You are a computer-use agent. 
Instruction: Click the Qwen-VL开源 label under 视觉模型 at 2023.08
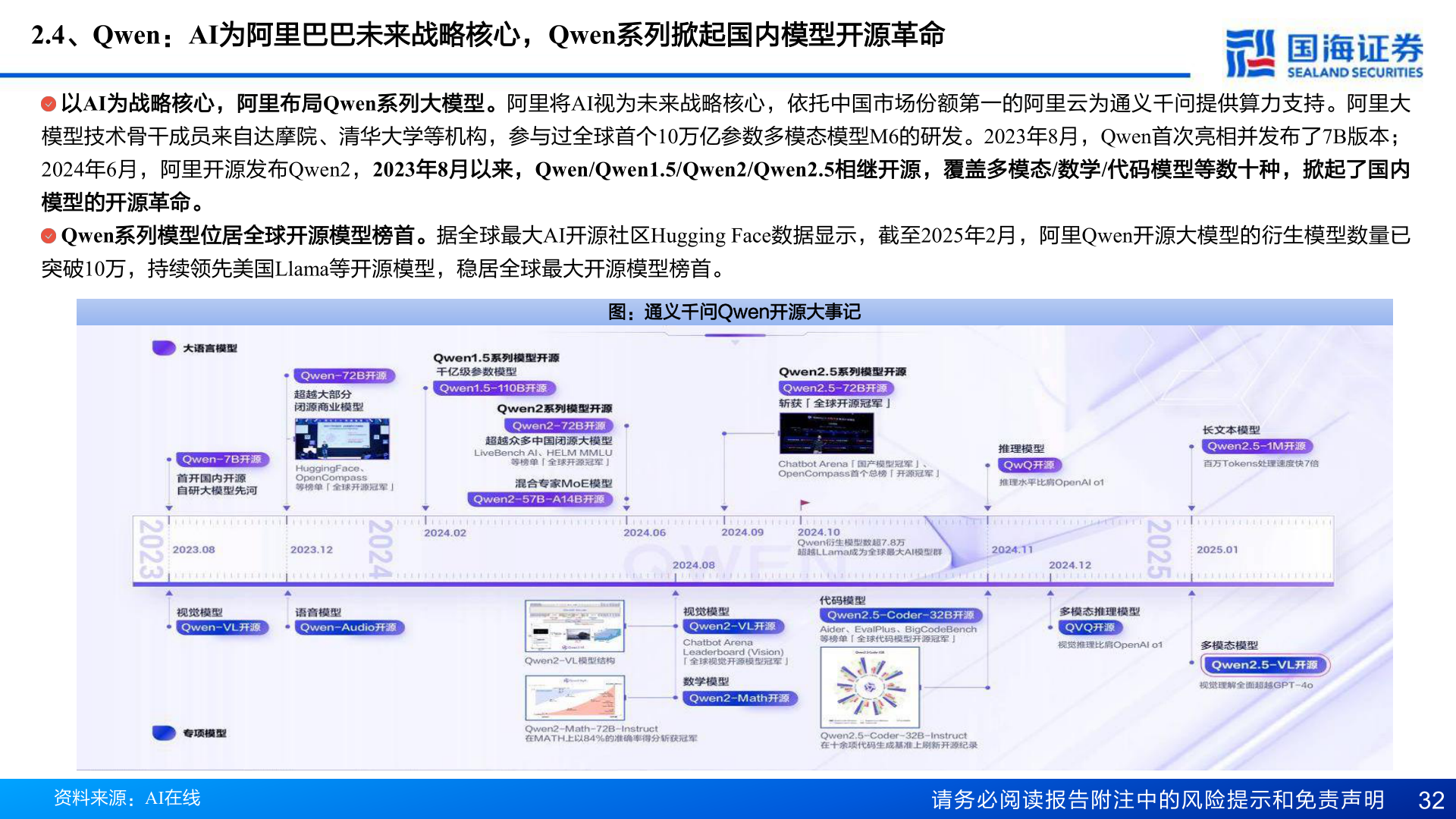[x=221, y=627]
